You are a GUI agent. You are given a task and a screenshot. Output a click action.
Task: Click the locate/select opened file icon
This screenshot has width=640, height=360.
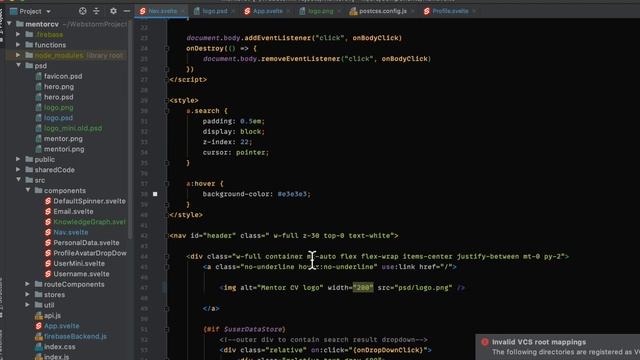coord(82,11)
